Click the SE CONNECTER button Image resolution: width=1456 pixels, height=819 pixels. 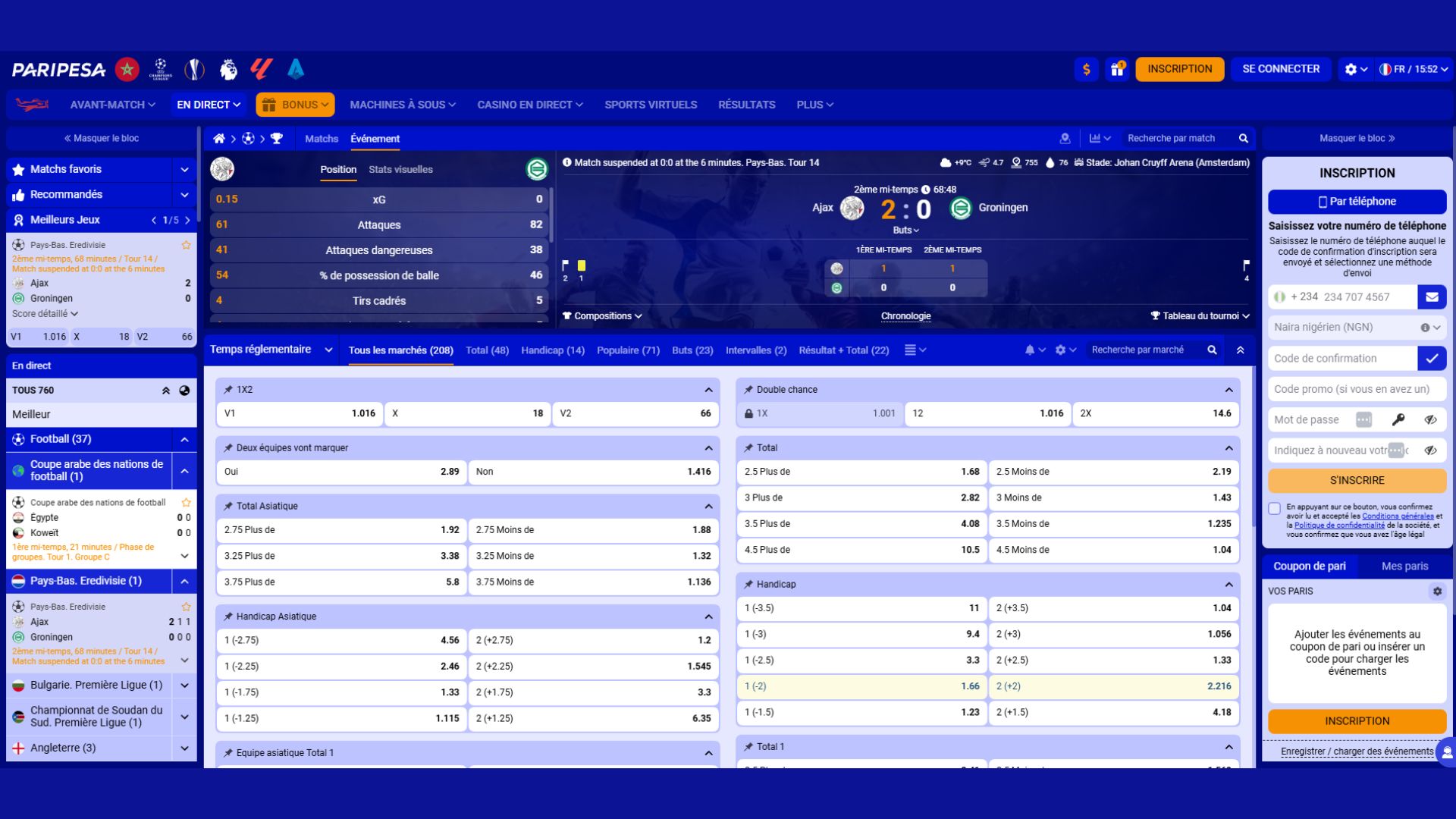[1280, 69]
